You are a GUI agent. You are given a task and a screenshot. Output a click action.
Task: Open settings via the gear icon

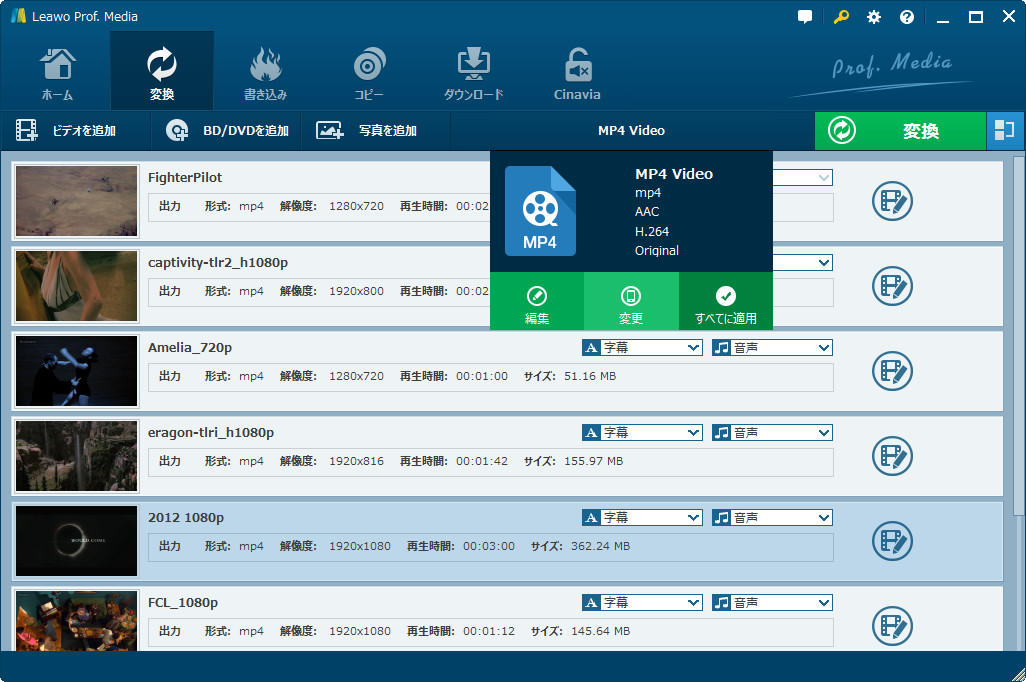pyautogui.click(x=874, y=17)
